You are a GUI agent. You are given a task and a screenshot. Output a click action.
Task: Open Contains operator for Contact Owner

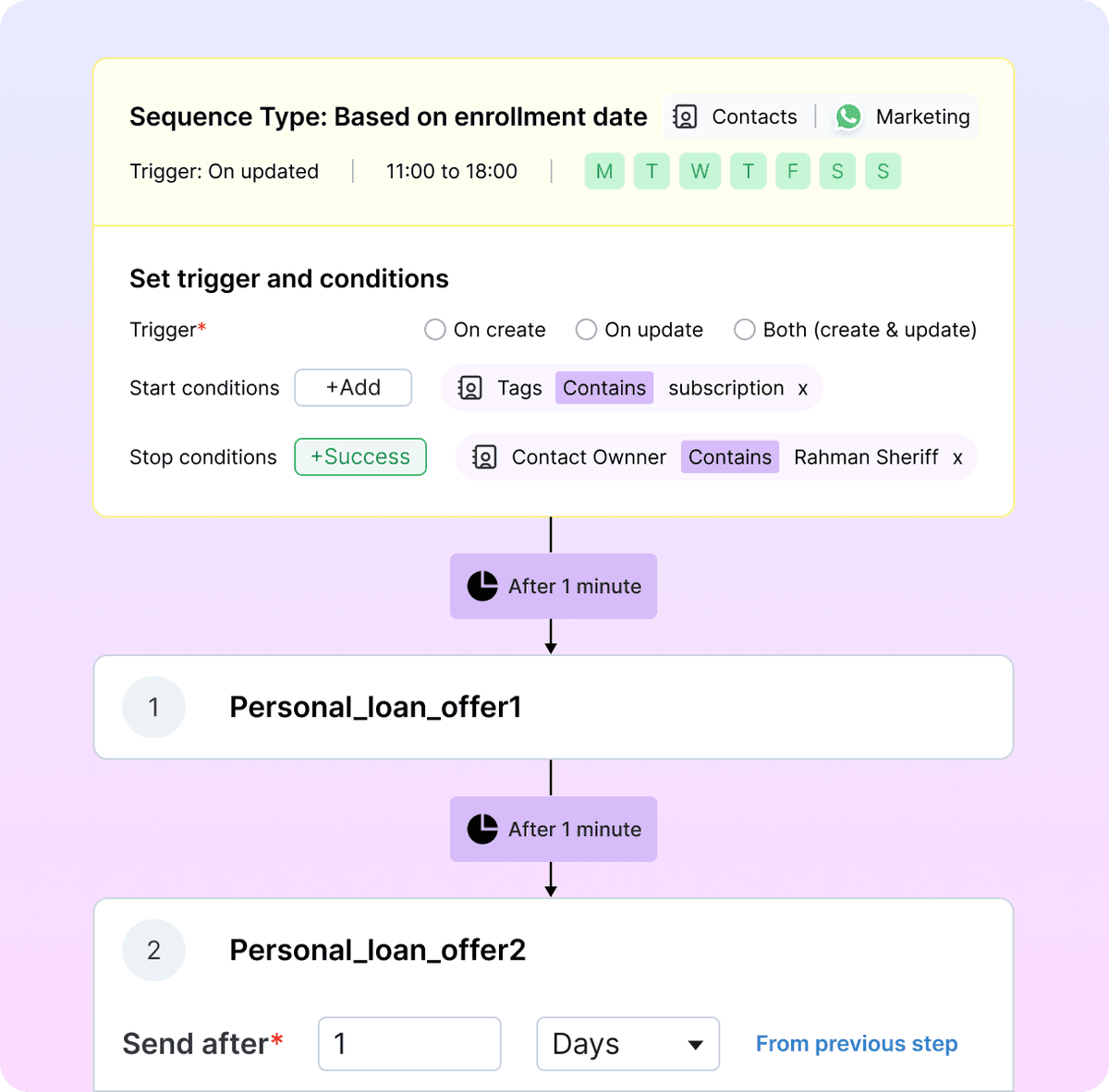point(730,457)
